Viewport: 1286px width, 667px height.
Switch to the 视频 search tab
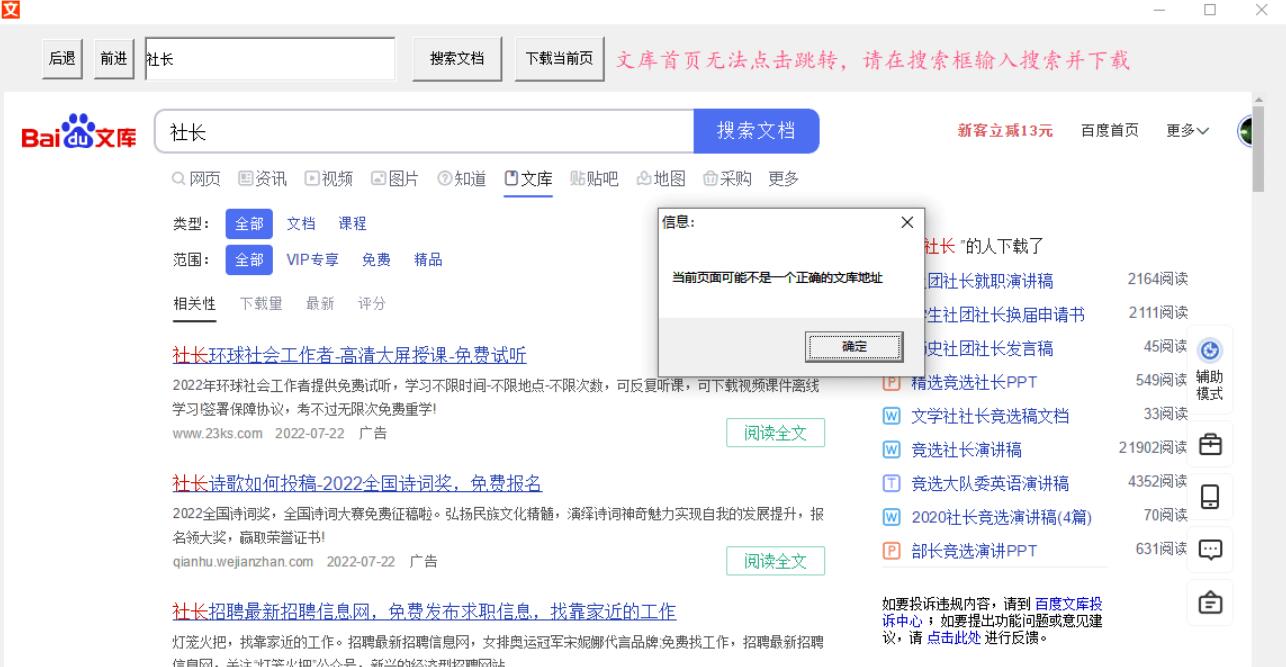(329, 179)
